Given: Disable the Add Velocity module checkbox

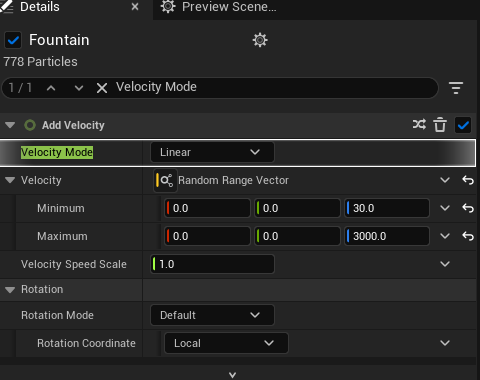Looking at the screenshot, I should [463, 125].
